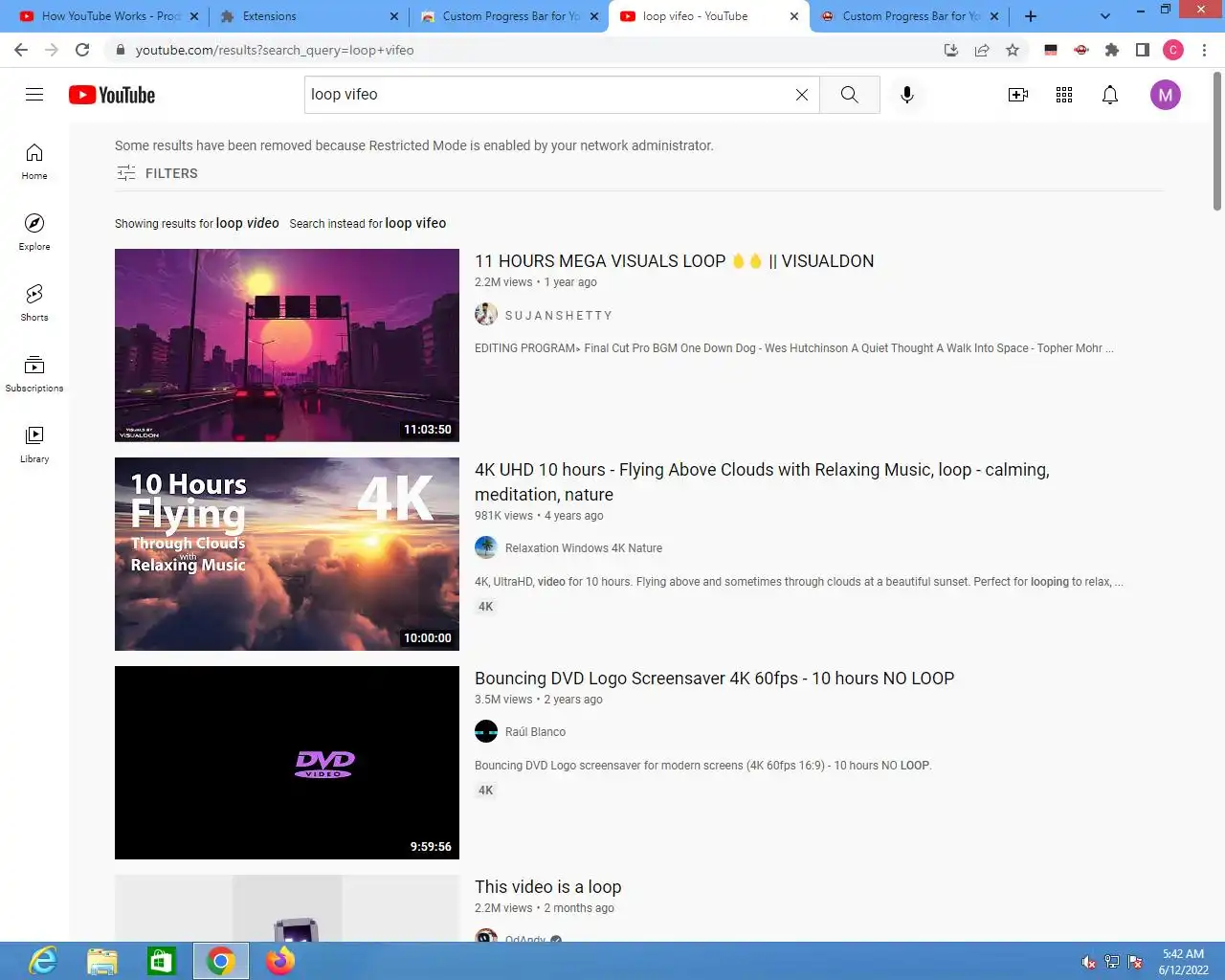Open Bouncing DVD Logo Screensaver title
The width and height of the screenshot is (1225, 980).
click(x=714, y=679)
